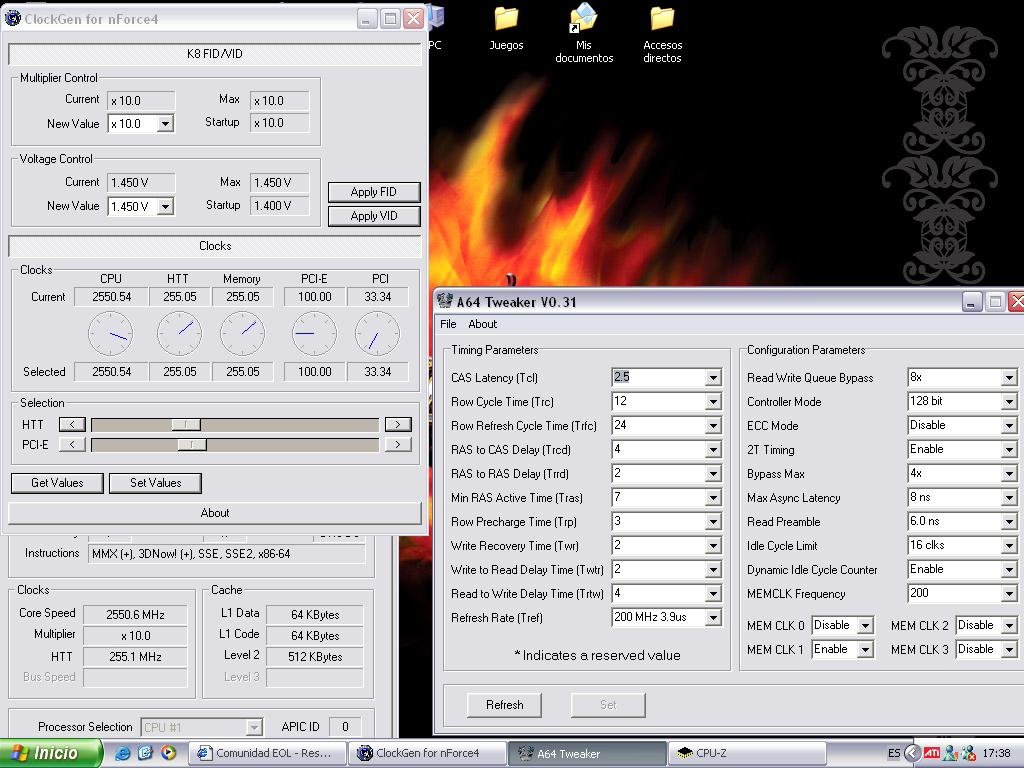Click the Clocks section header bar
The height and width of the screenshot is (768, 1024).
215,246
